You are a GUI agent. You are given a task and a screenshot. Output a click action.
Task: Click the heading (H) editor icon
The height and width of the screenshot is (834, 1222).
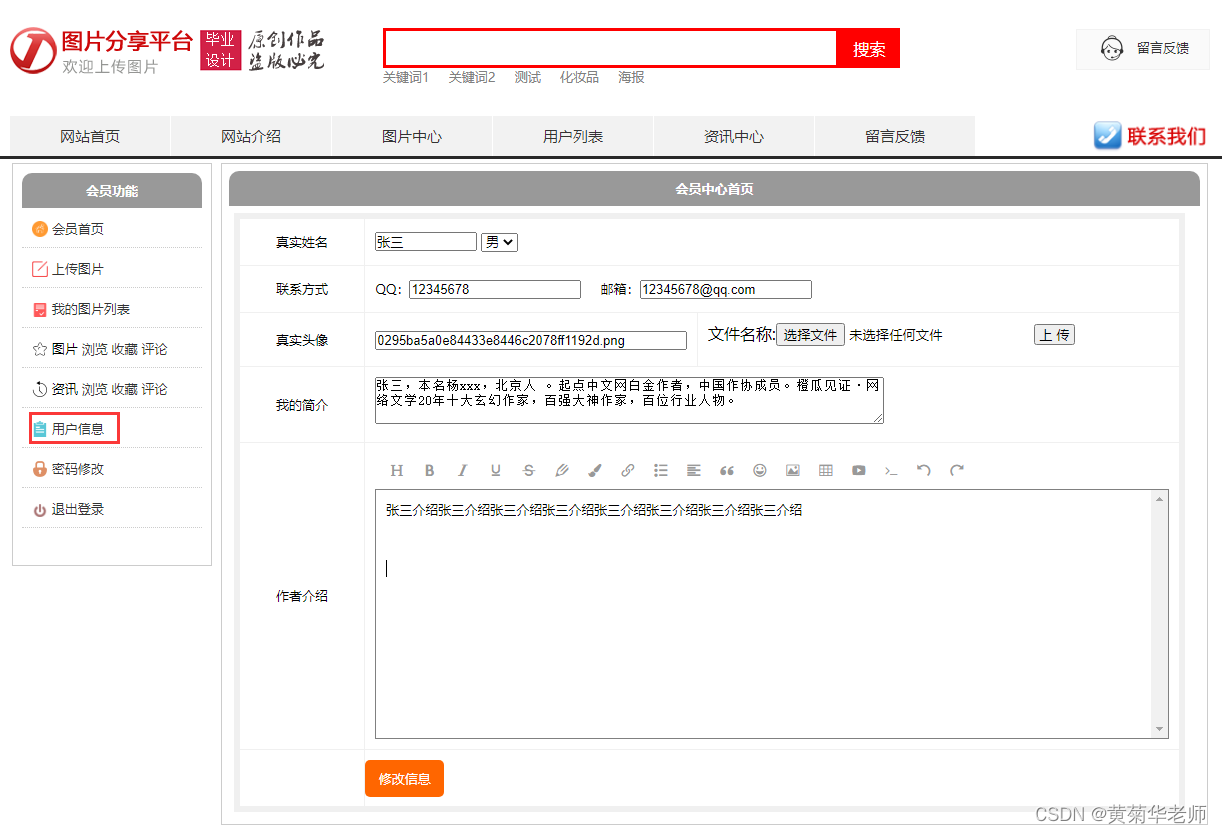pos(397,470)
